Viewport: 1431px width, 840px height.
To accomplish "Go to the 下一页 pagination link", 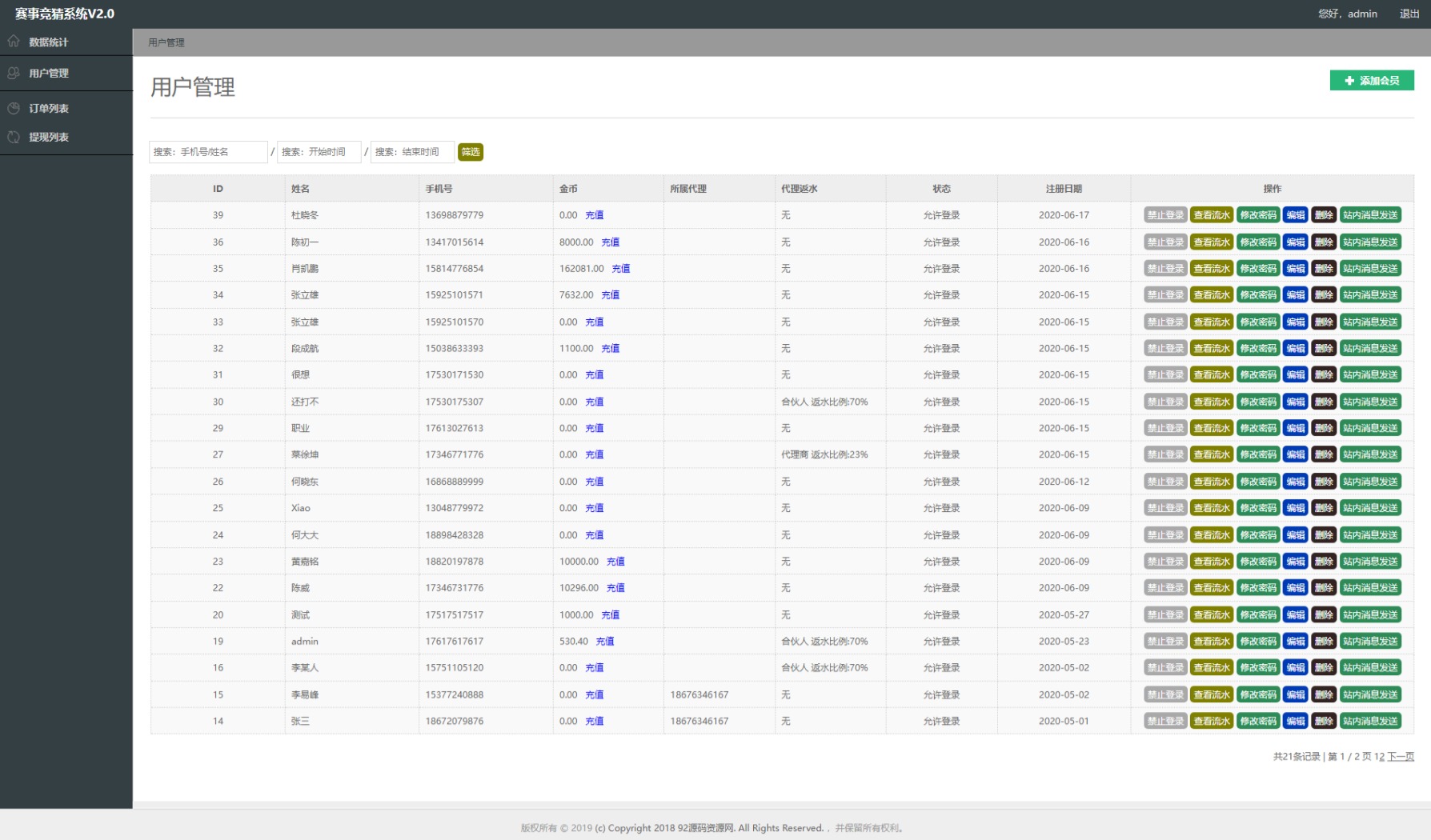I will coord(1401,757).
